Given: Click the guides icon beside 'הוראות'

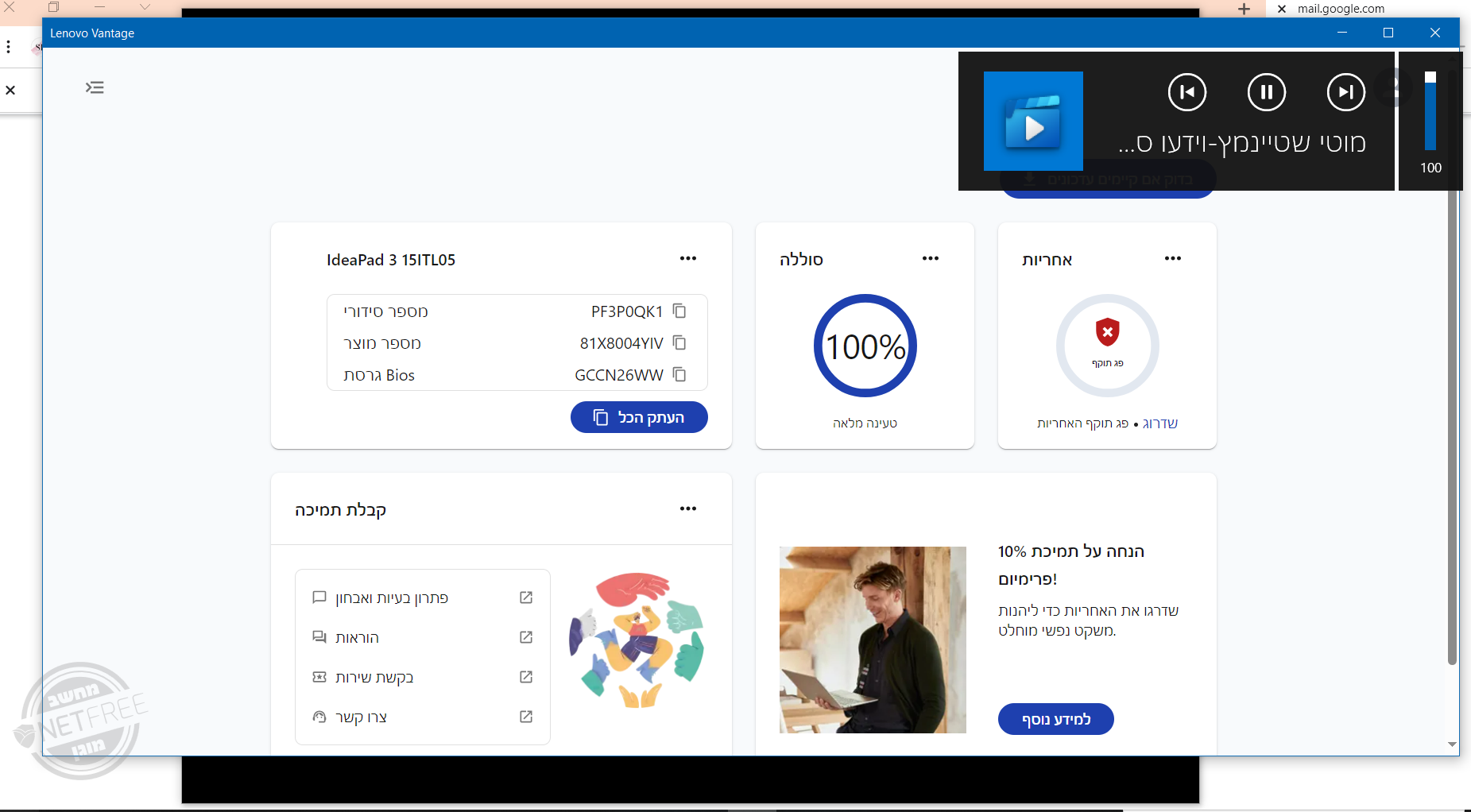Looking at the screenshot, I should (319, 637).
